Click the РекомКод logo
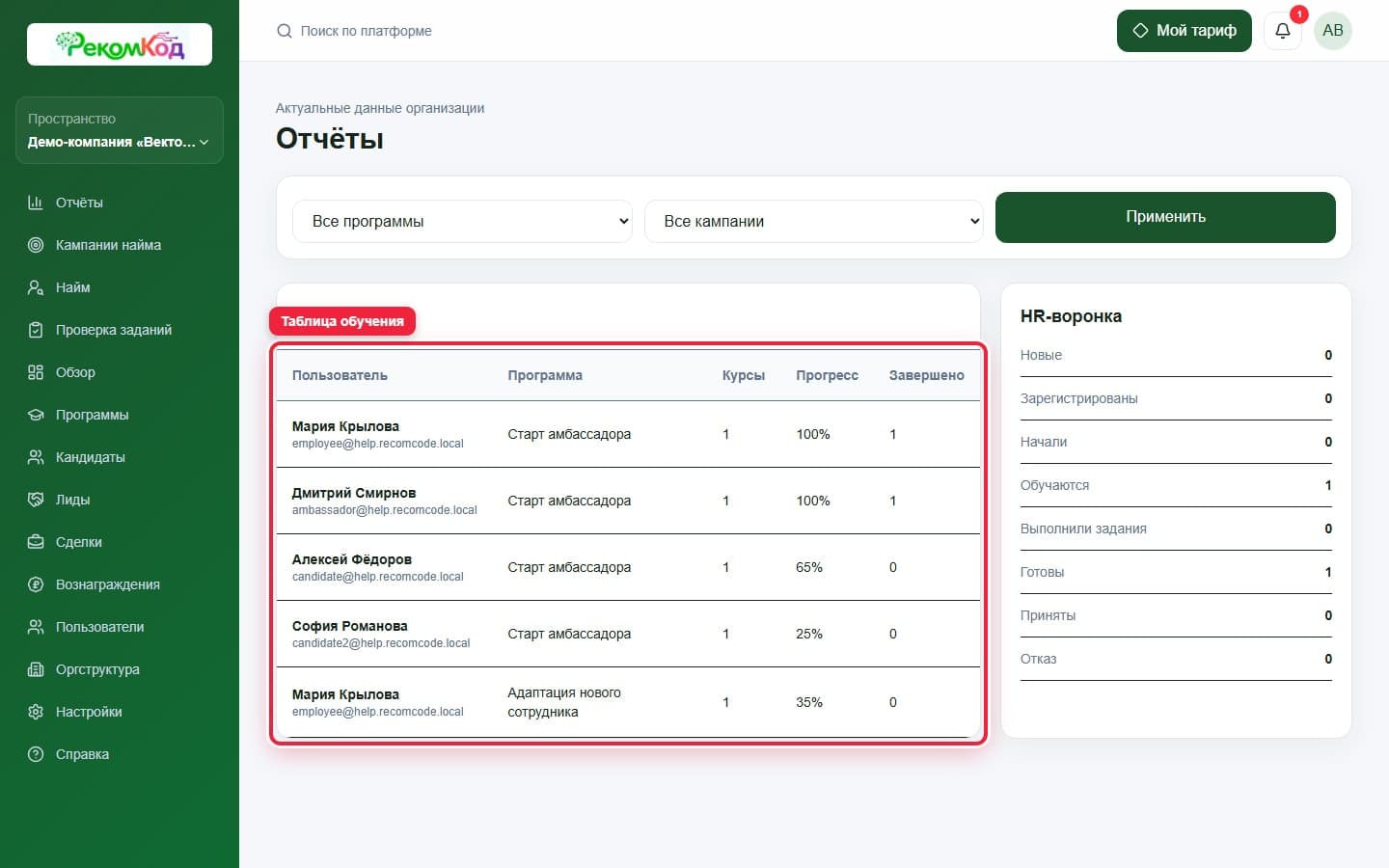The width and height of the screenshot is (1389, 868). pos(120,44)
